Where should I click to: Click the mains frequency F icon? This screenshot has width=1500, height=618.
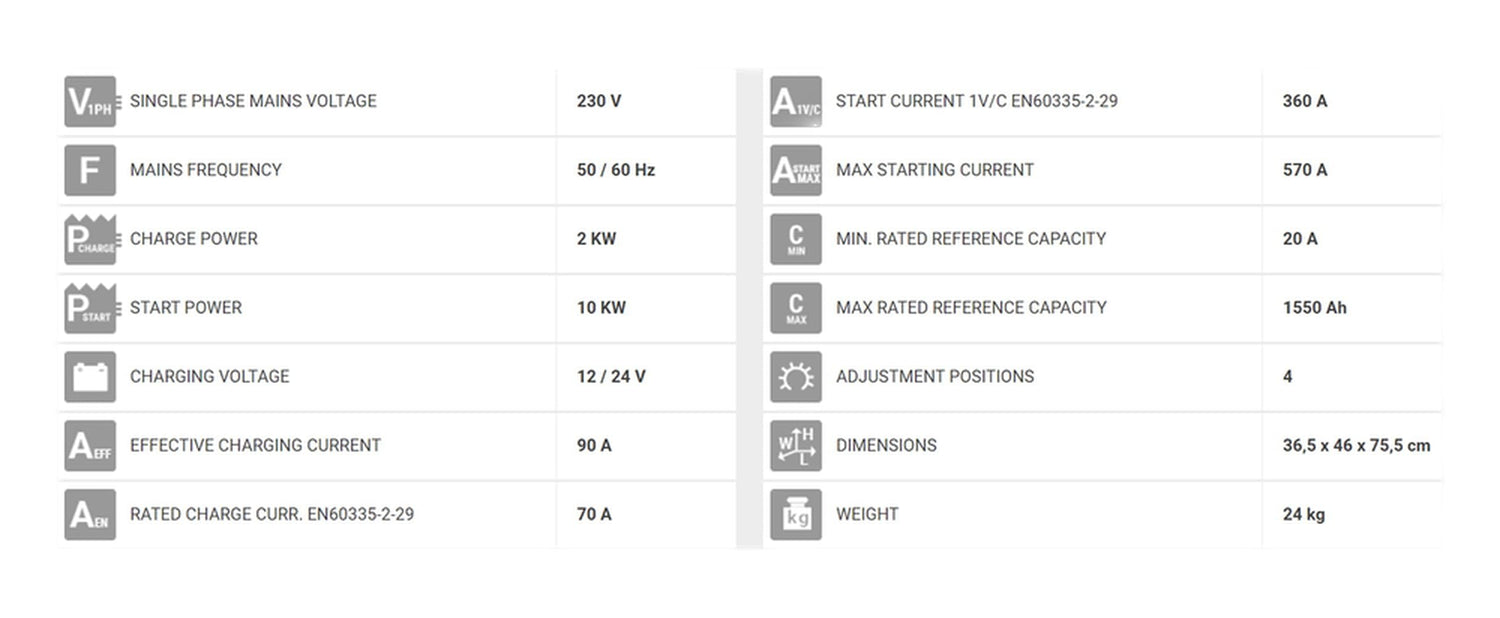point(90,170)
